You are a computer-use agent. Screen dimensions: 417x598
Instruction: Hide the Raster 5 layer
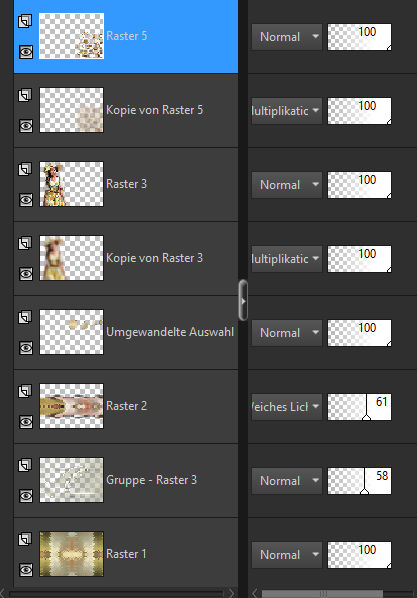[26, 52]
